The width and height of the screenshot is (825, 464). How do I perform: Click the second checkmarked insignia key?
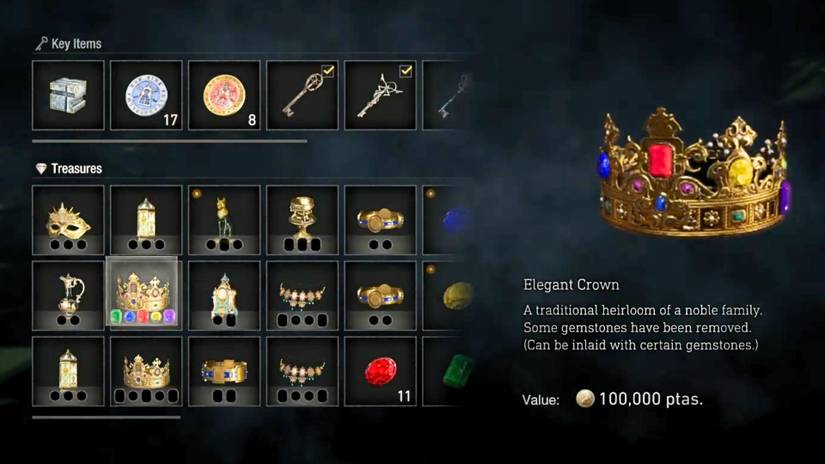380,95
